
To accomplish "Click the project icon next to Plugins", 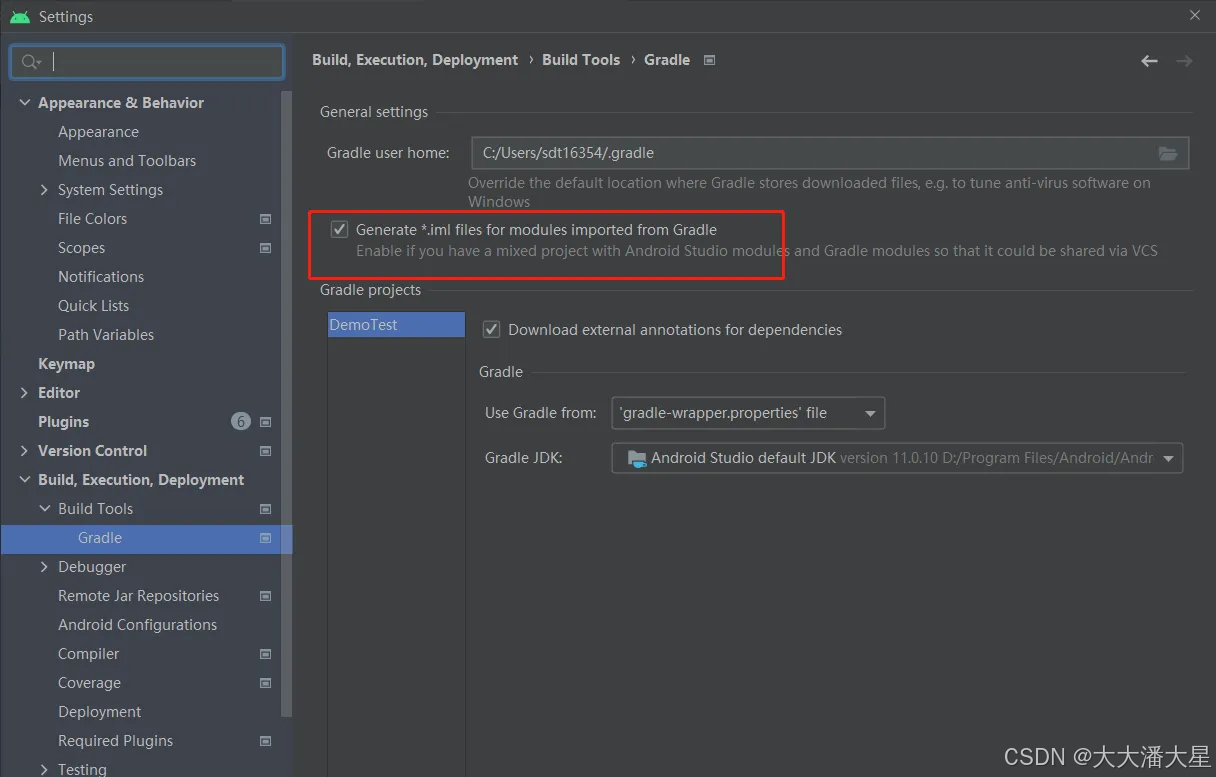I will pyautogui.click(x=266, y=422).
